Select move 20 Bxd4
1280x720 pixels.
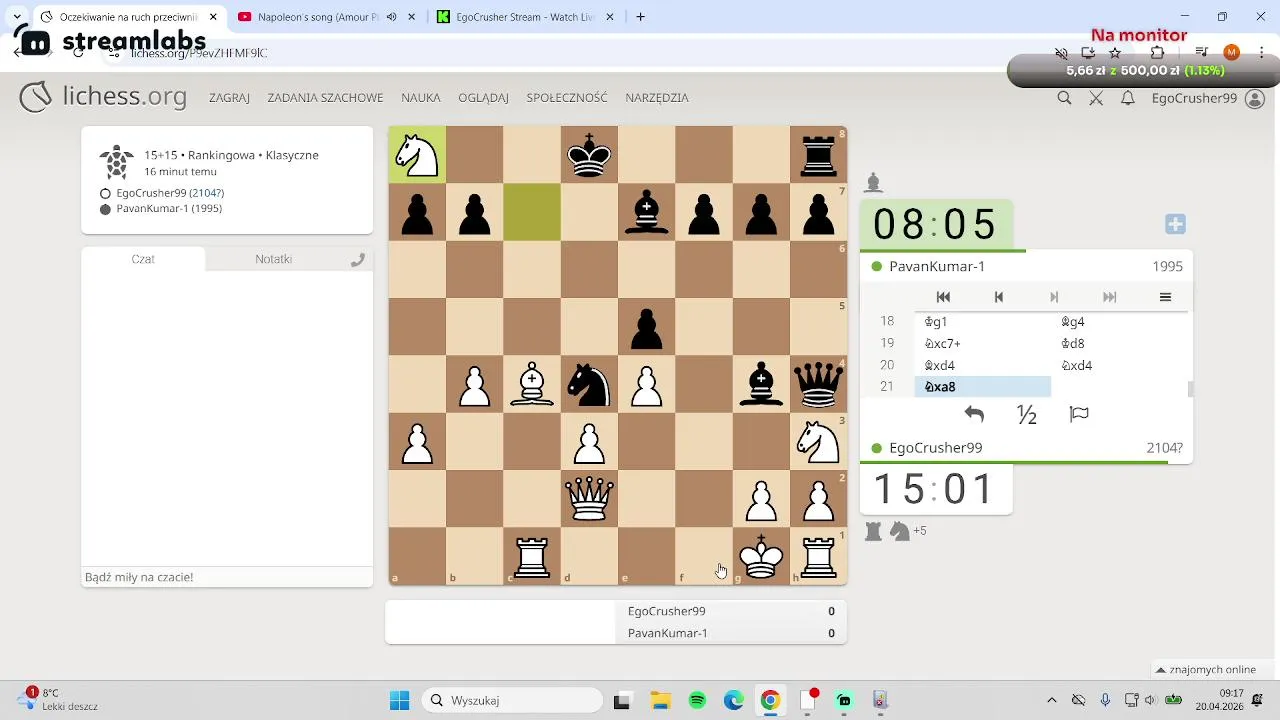click(x=982, y=366)
